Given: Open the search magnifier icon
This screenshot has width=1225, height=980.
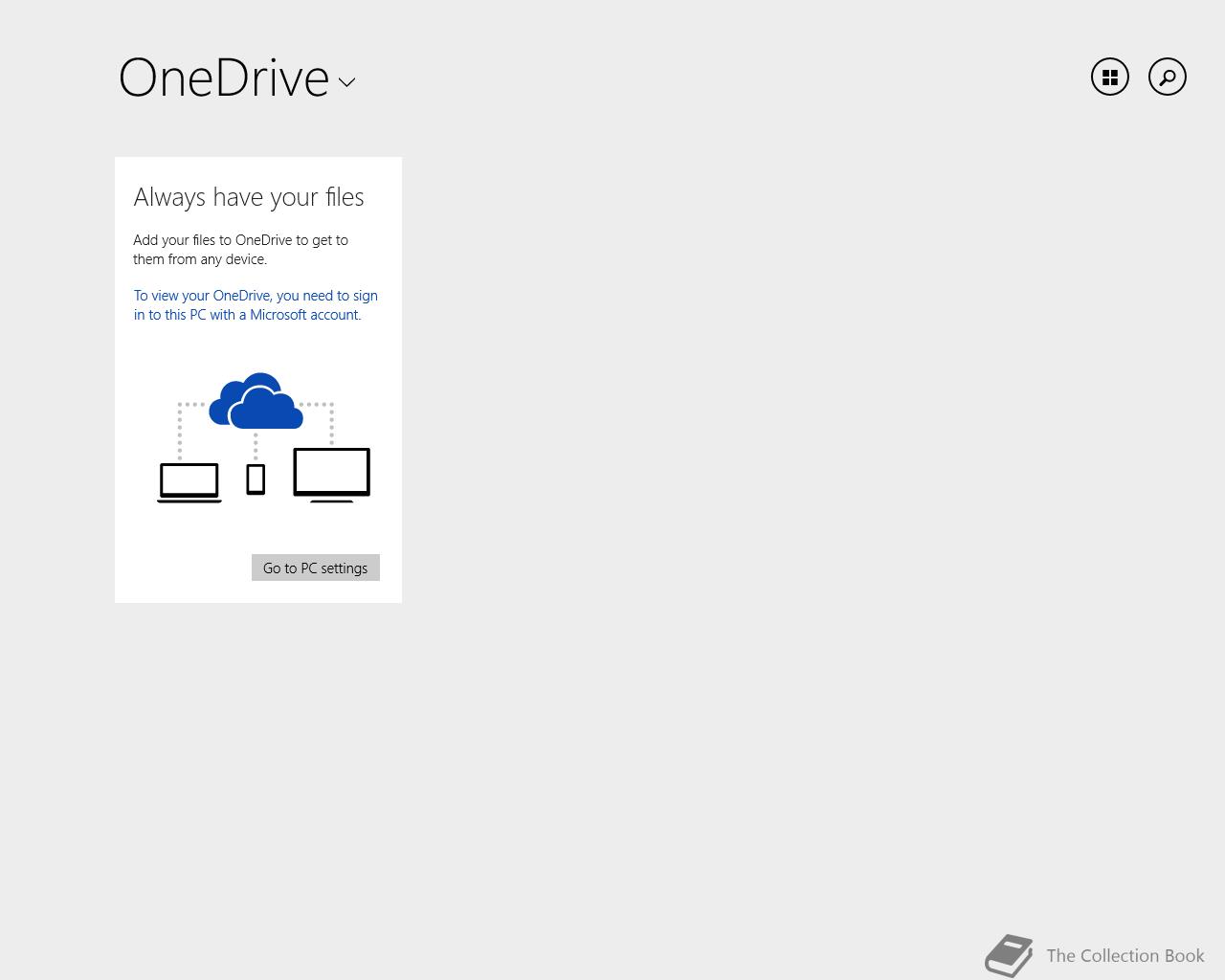Looking at the screenshot, I should (1168, 77).
